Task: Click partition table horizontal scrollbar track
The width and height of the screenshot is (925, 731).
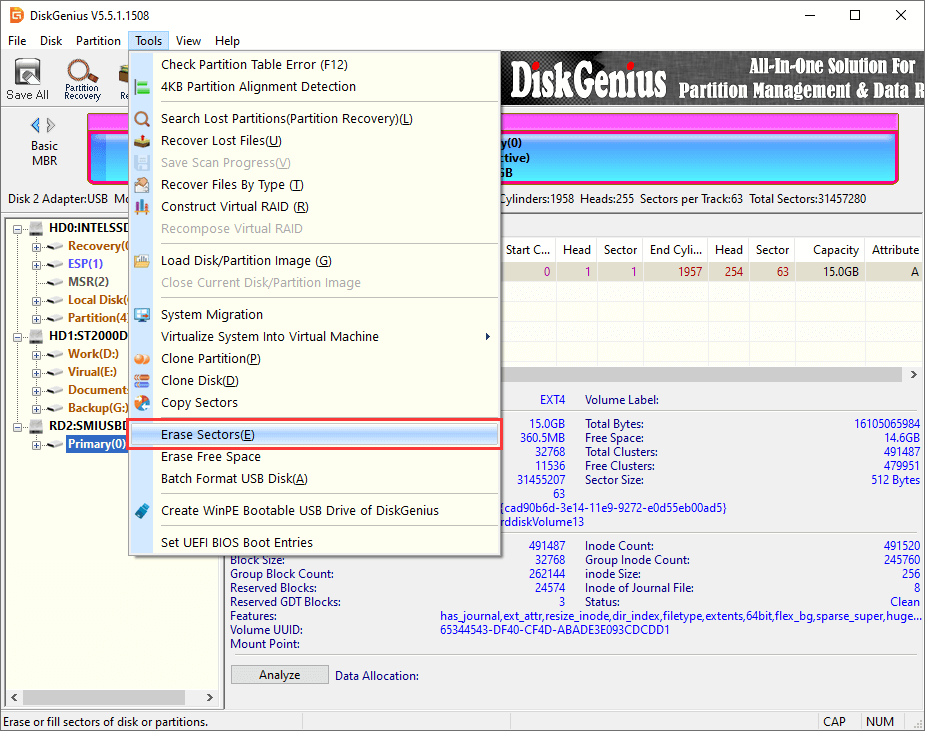Action: [701, 375]
